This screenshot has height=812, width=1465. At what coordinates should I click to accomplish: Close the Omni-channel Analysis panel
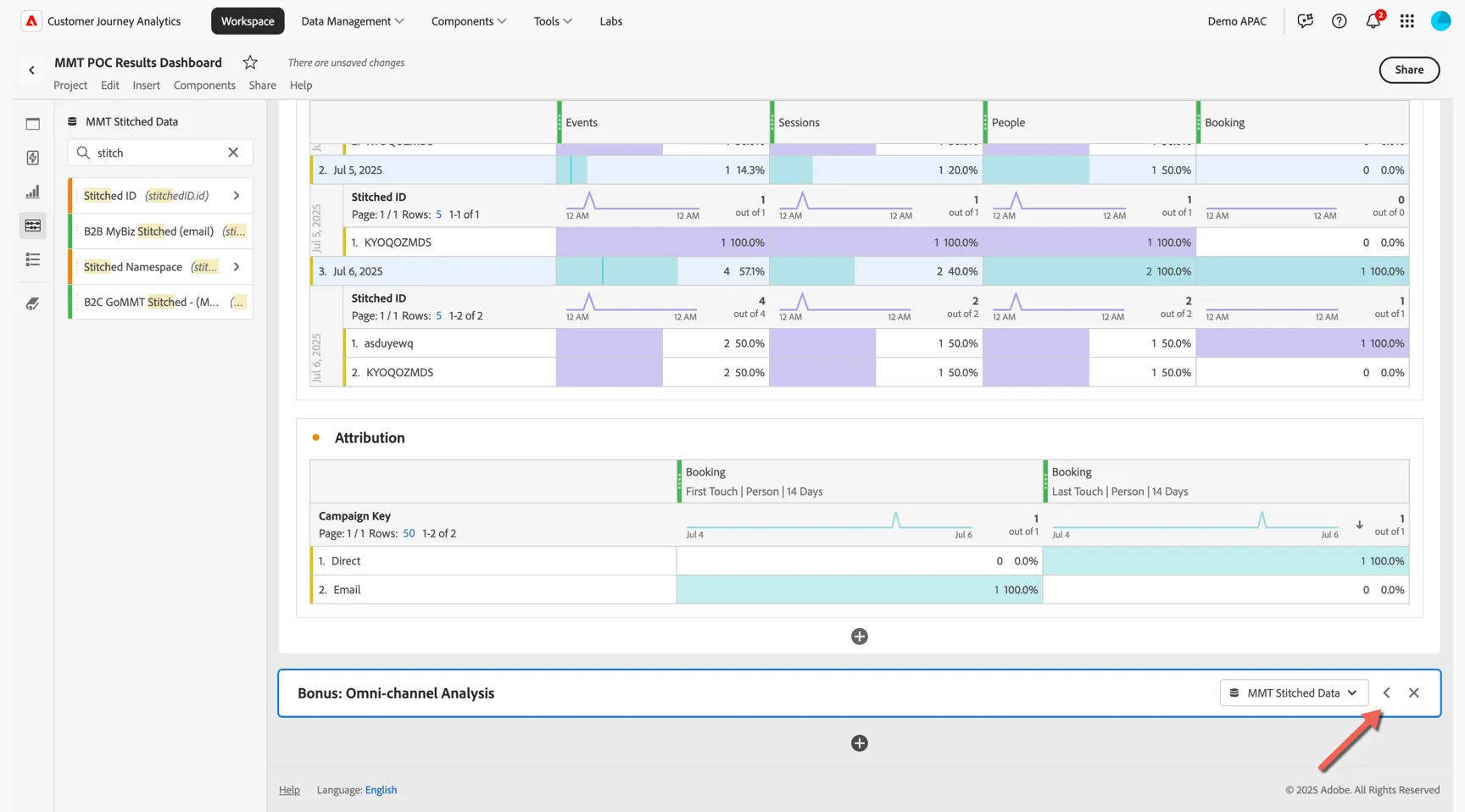(x=1413, y=692)
